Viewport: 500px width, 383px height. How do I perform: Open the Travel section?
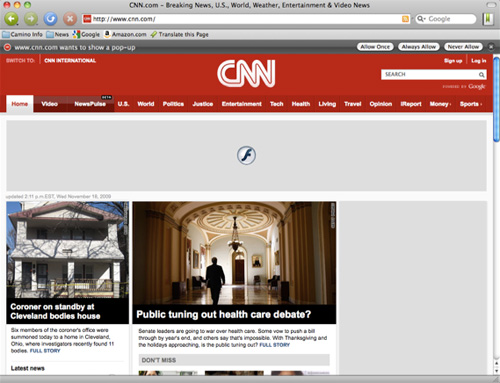[x=353, y=104]
